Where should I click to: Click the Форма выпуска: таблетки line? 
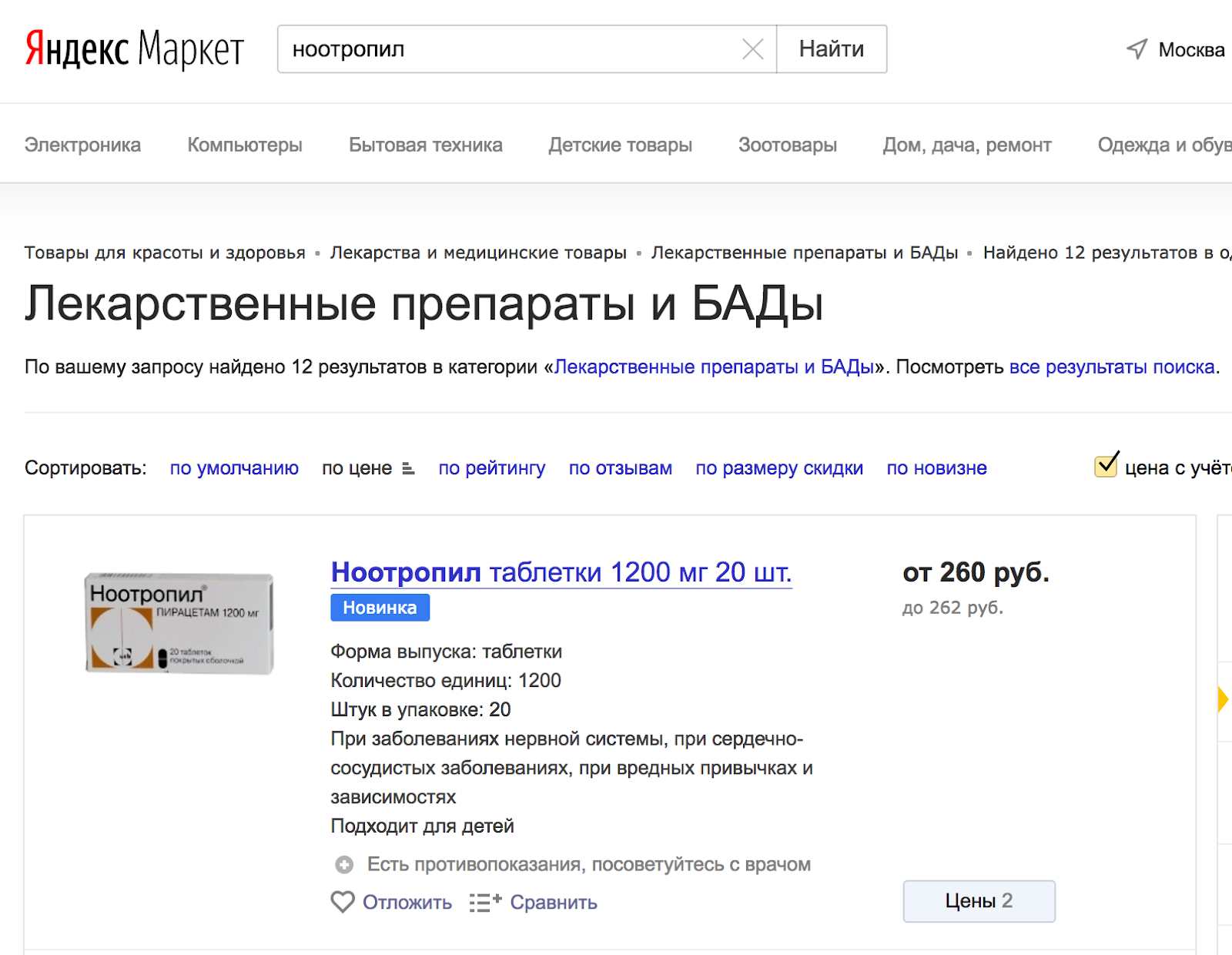coord(447,652)
